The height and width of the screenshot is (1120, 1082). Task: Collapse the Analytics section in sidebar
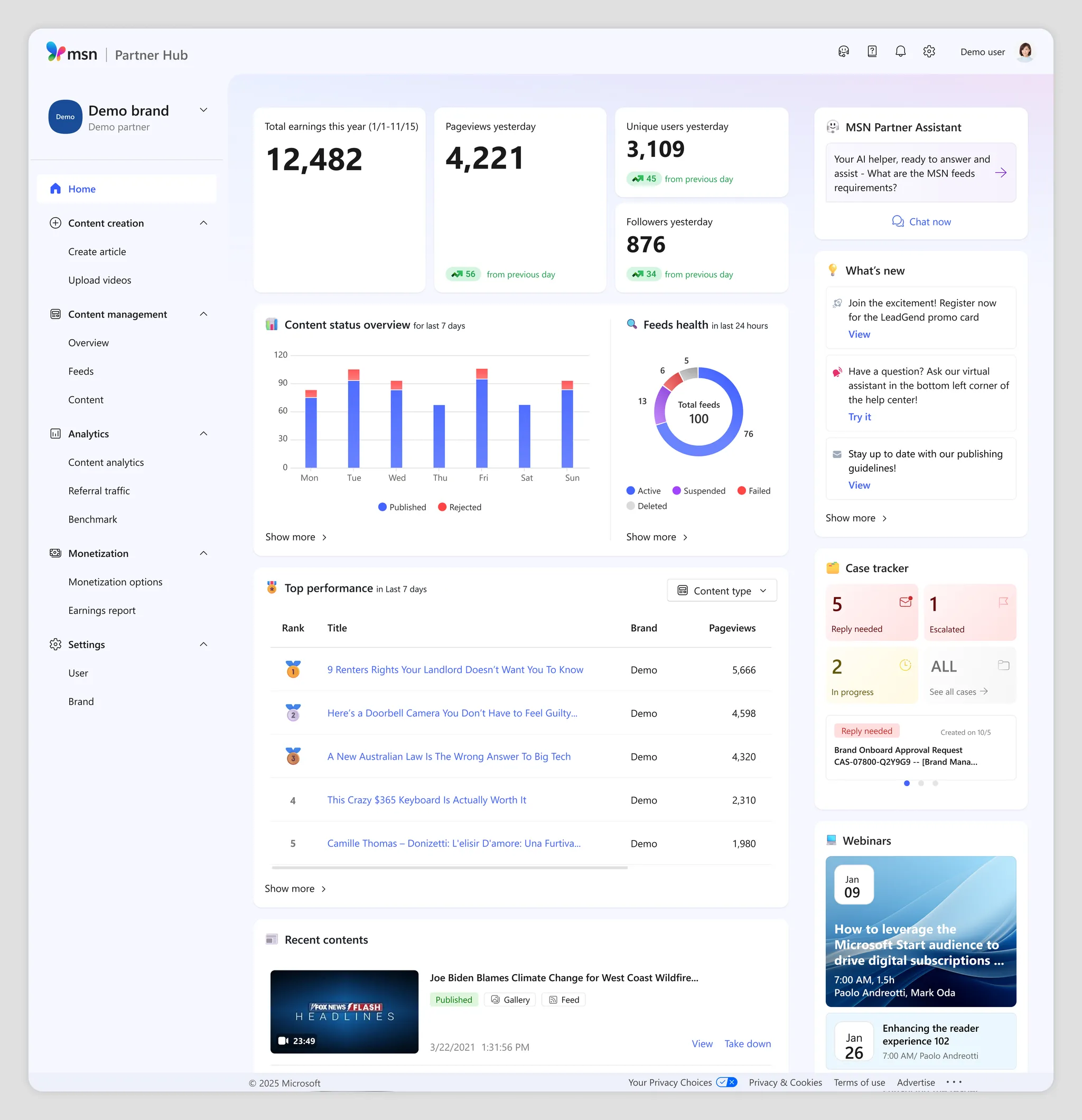(x=203, y=433)
